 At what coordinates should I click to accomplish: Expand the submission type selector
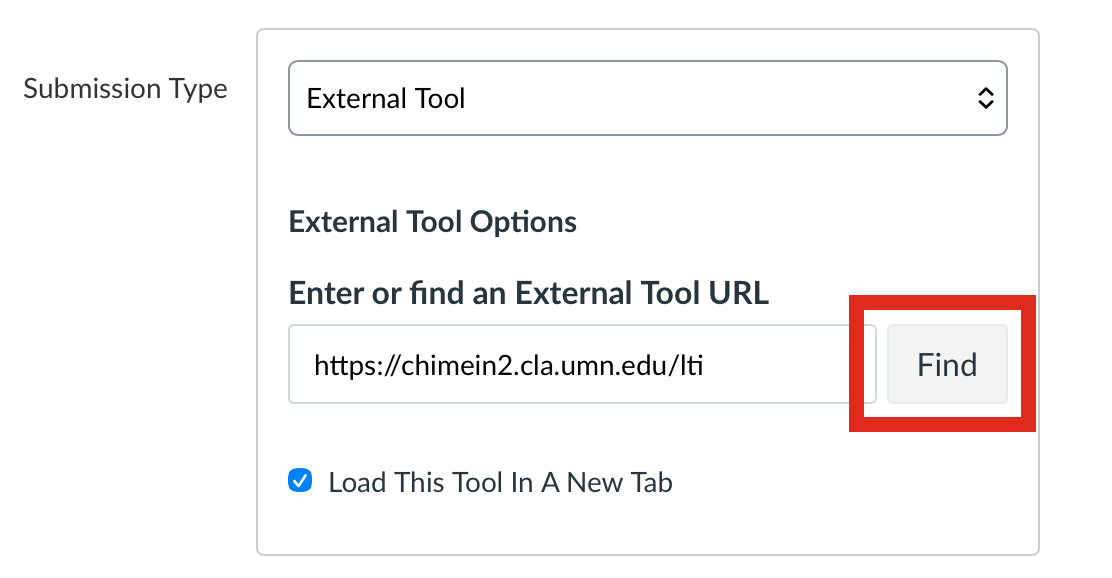click(x=647, y=98)
